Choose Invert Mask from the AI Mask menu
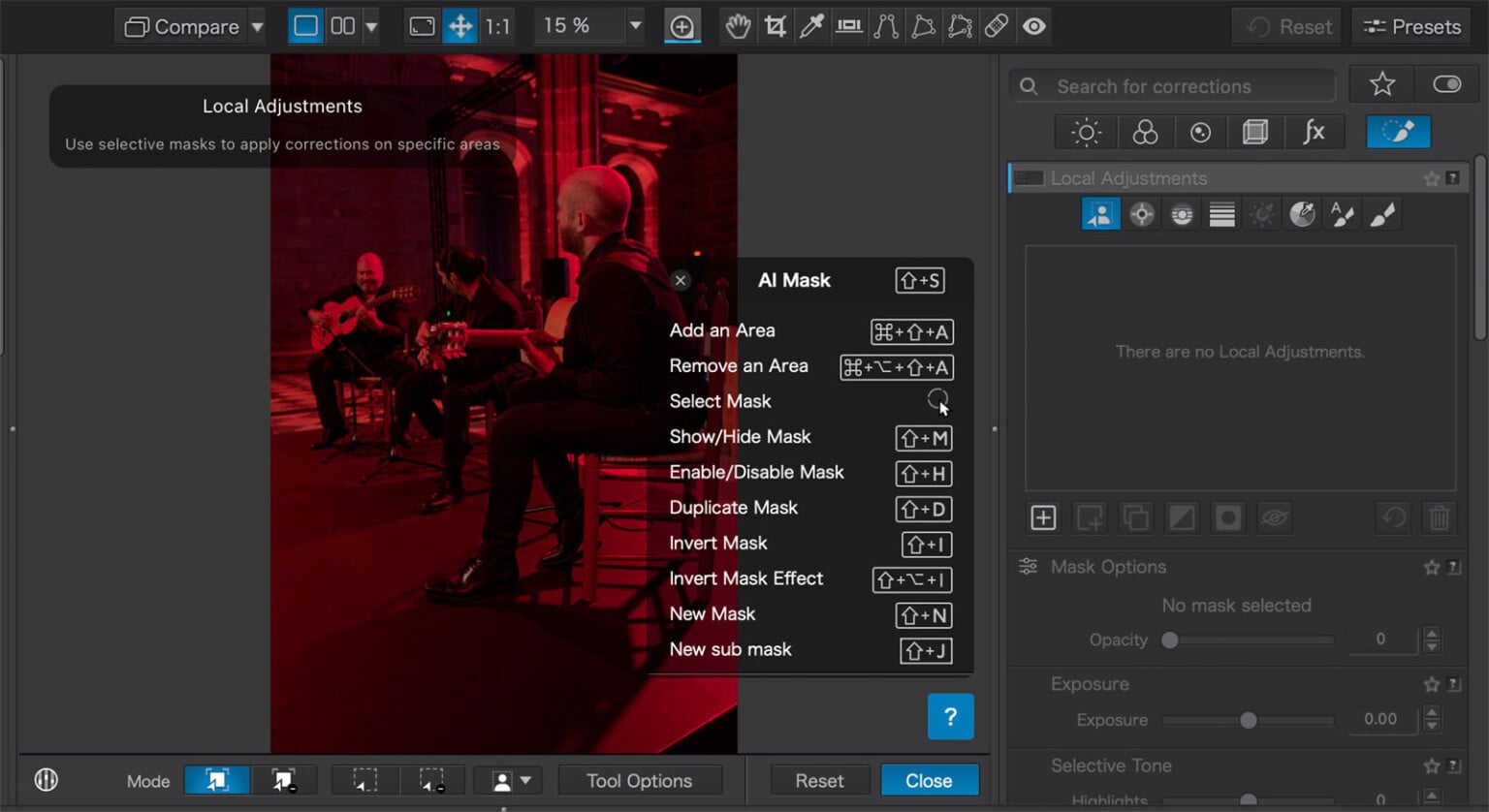The height and width of the screenshot is (812, 1489). [717, 544]
